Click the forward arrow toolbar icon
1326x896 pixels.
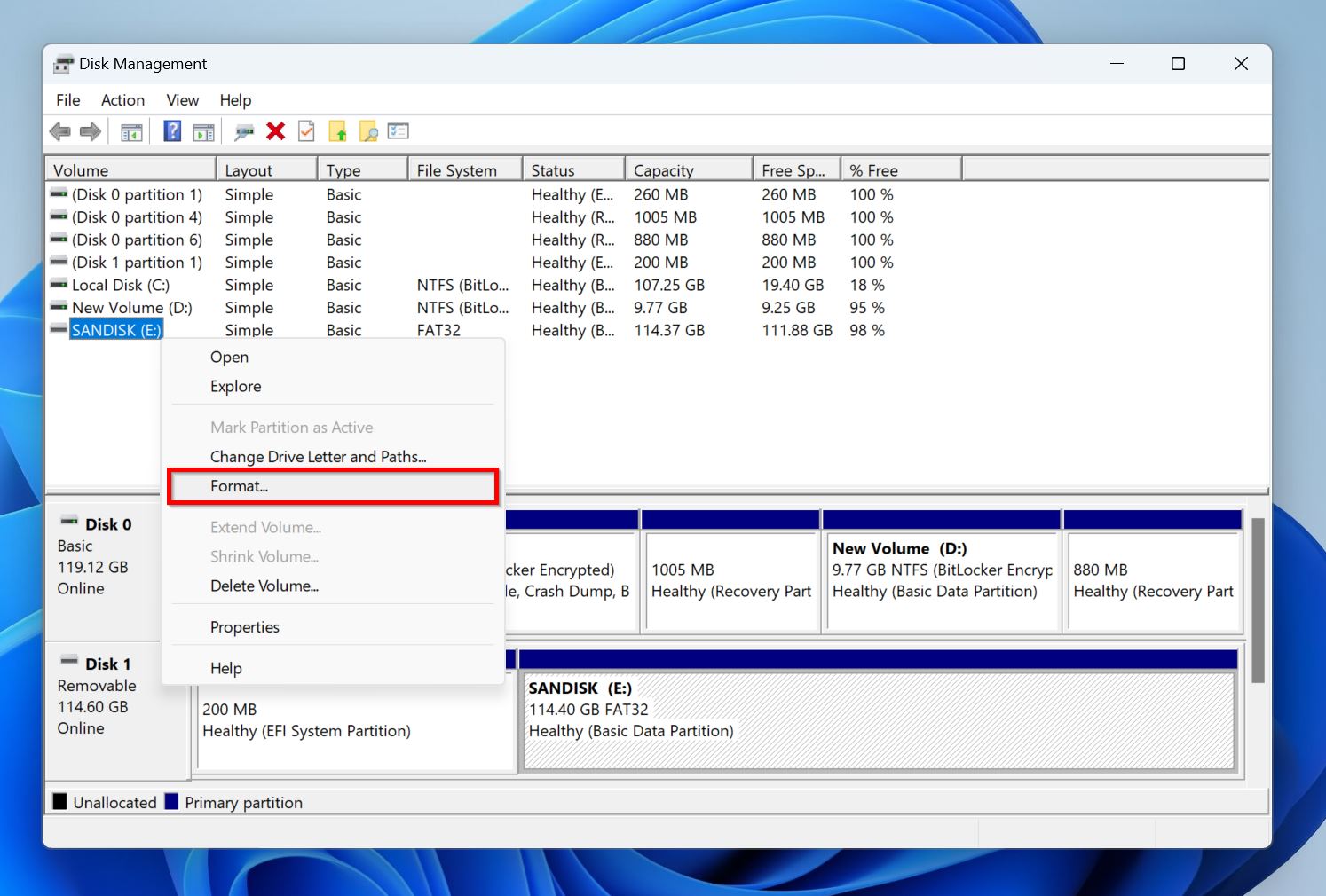90,131
